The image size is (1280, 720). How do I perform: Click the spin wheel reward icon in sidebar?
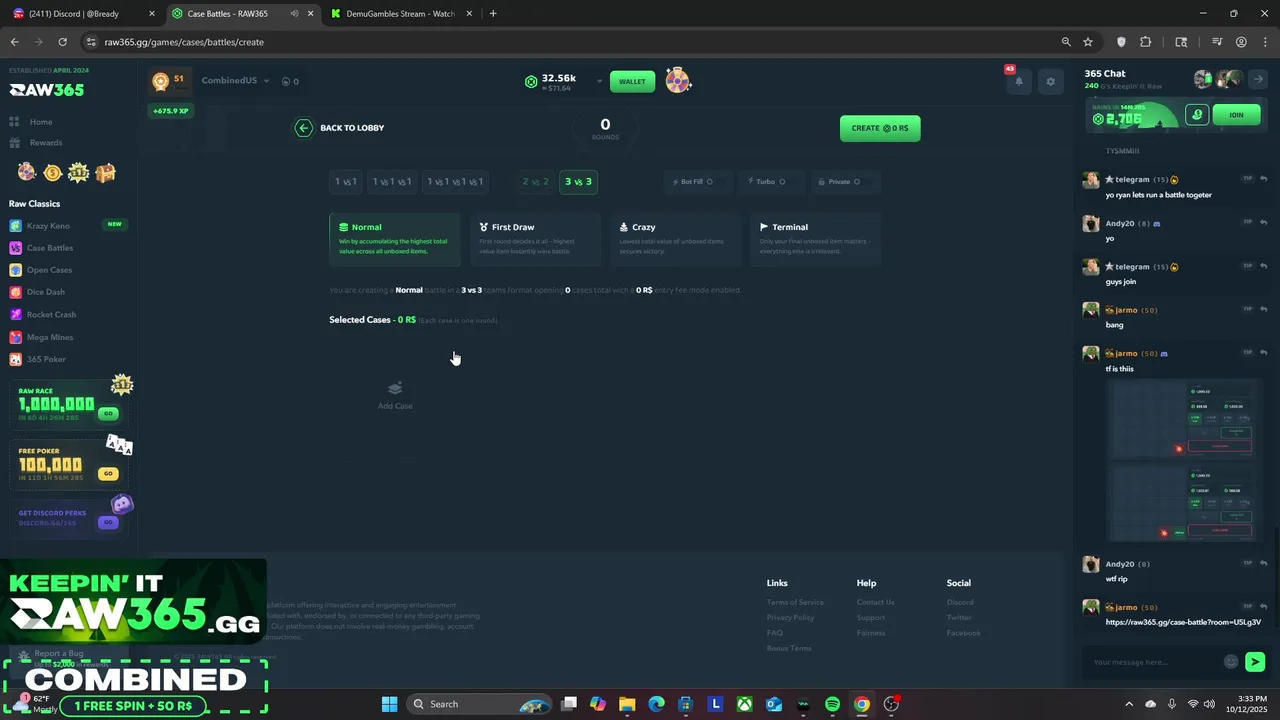(x=27, y=173)
